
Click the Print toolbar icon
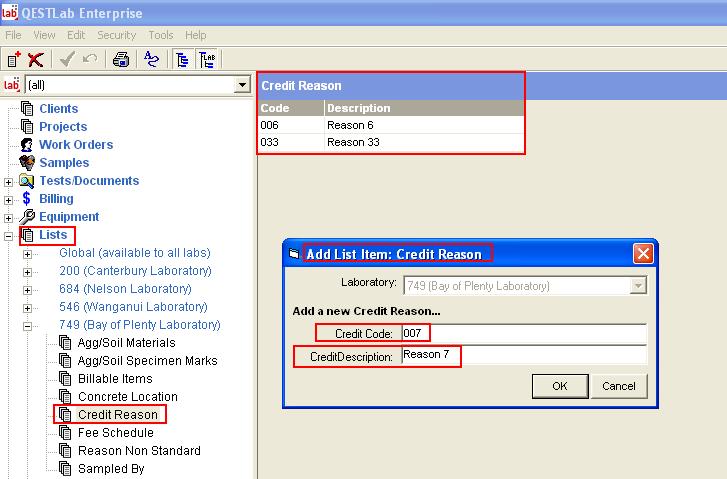[121, 59]
